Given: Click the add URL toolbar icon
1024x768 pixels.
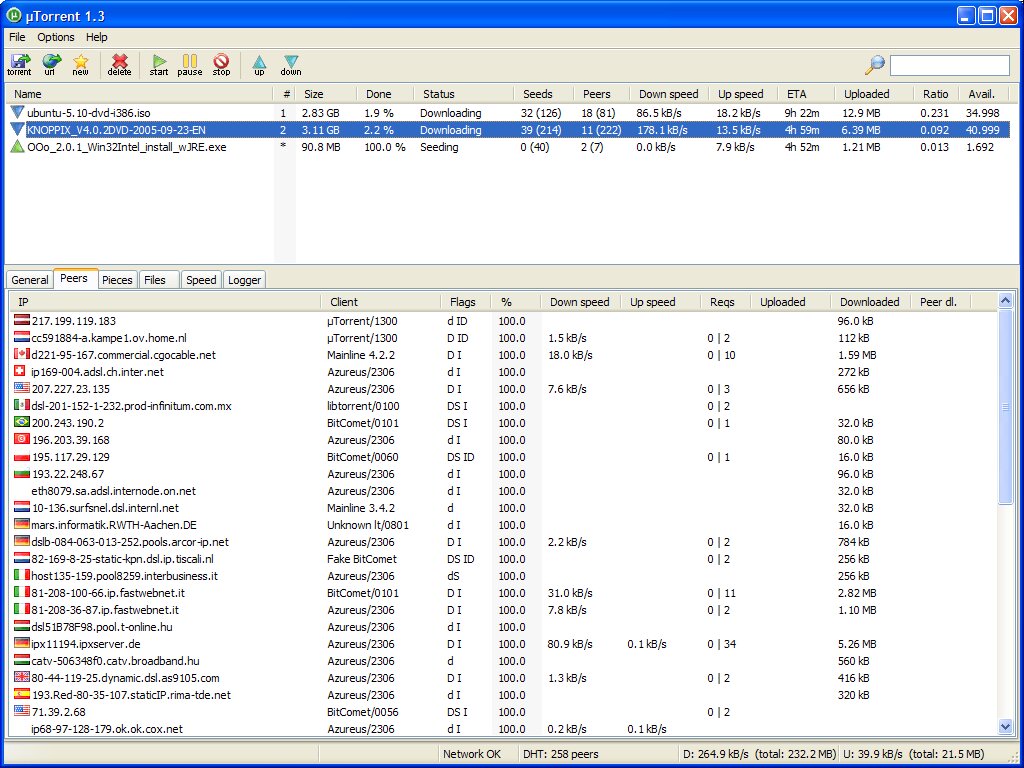Looking at the screenshot, I should 51,64.
